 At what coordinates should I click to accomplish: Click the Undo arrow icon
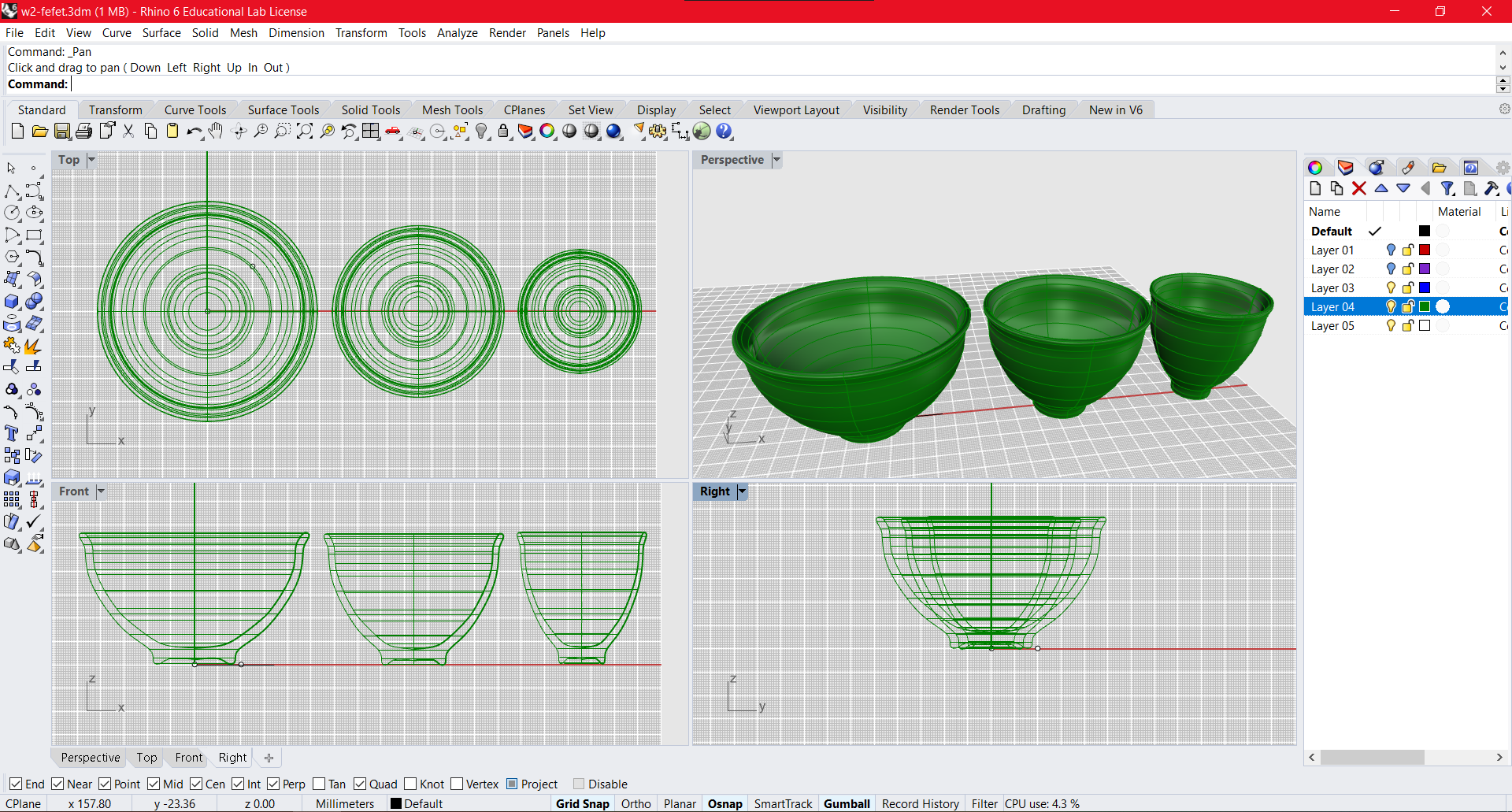coord(195,132)
